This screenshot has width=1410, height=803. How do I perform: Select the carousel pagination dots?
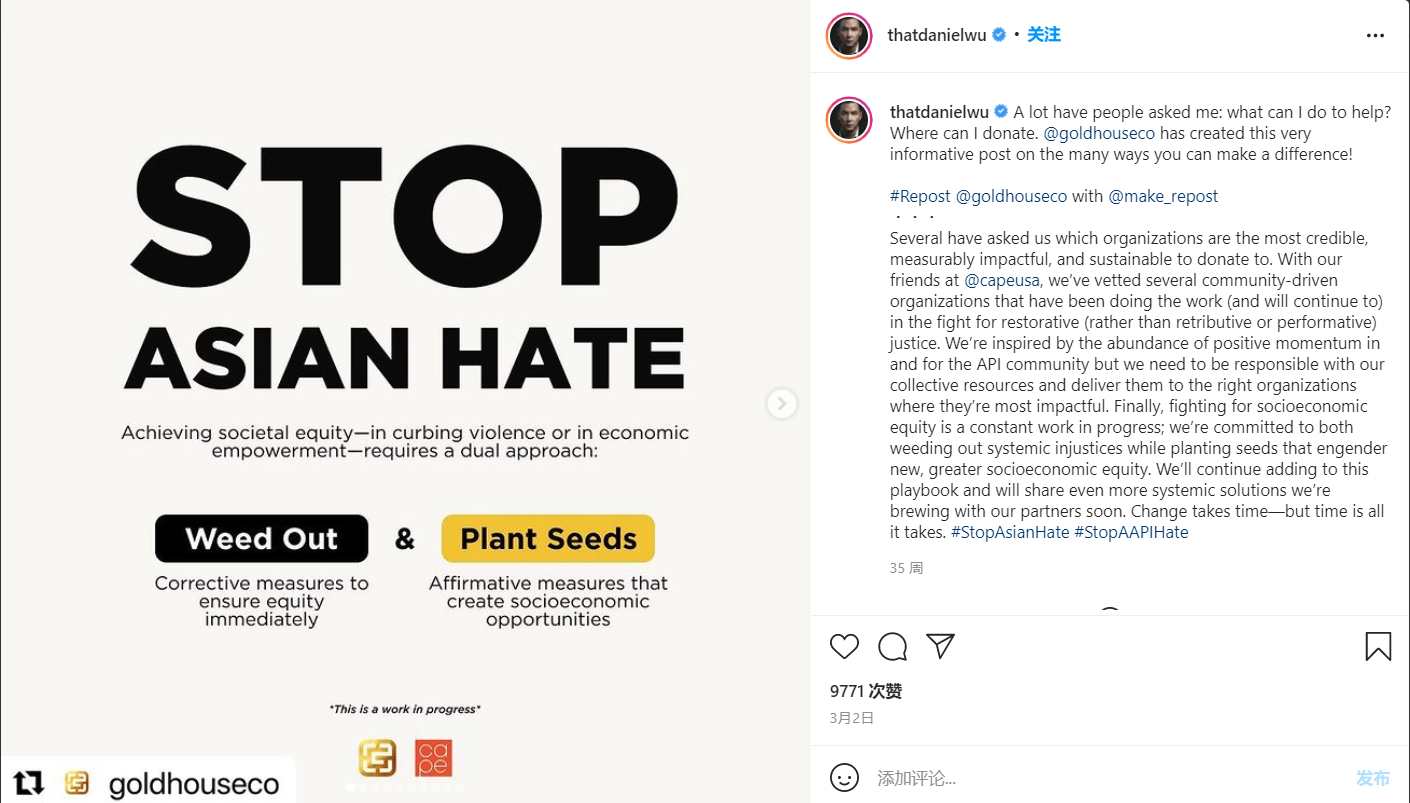(x=404, y=787)
